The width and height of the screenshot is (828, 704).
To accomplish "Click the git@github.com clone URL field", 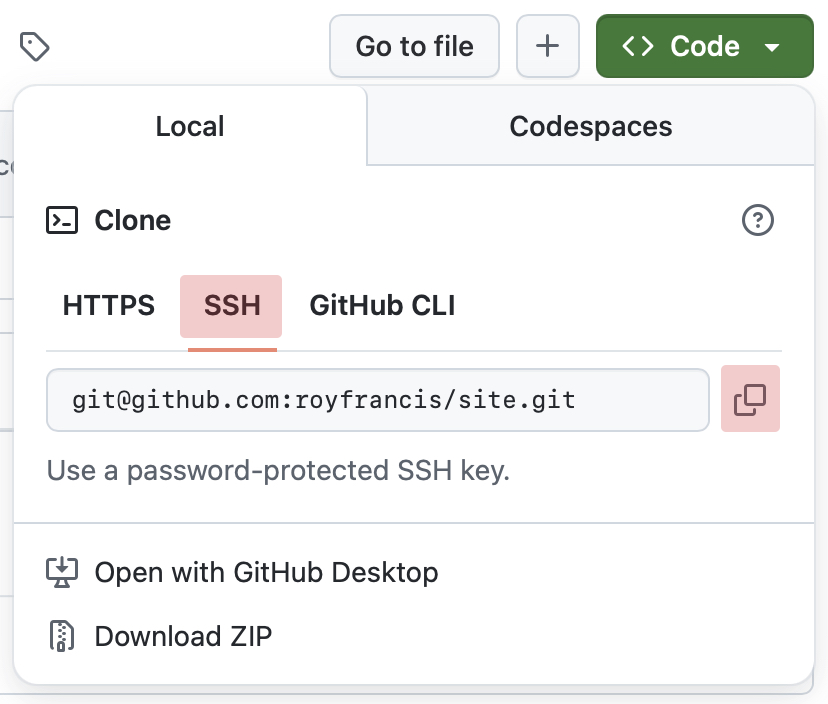I will tap(378, 400).
